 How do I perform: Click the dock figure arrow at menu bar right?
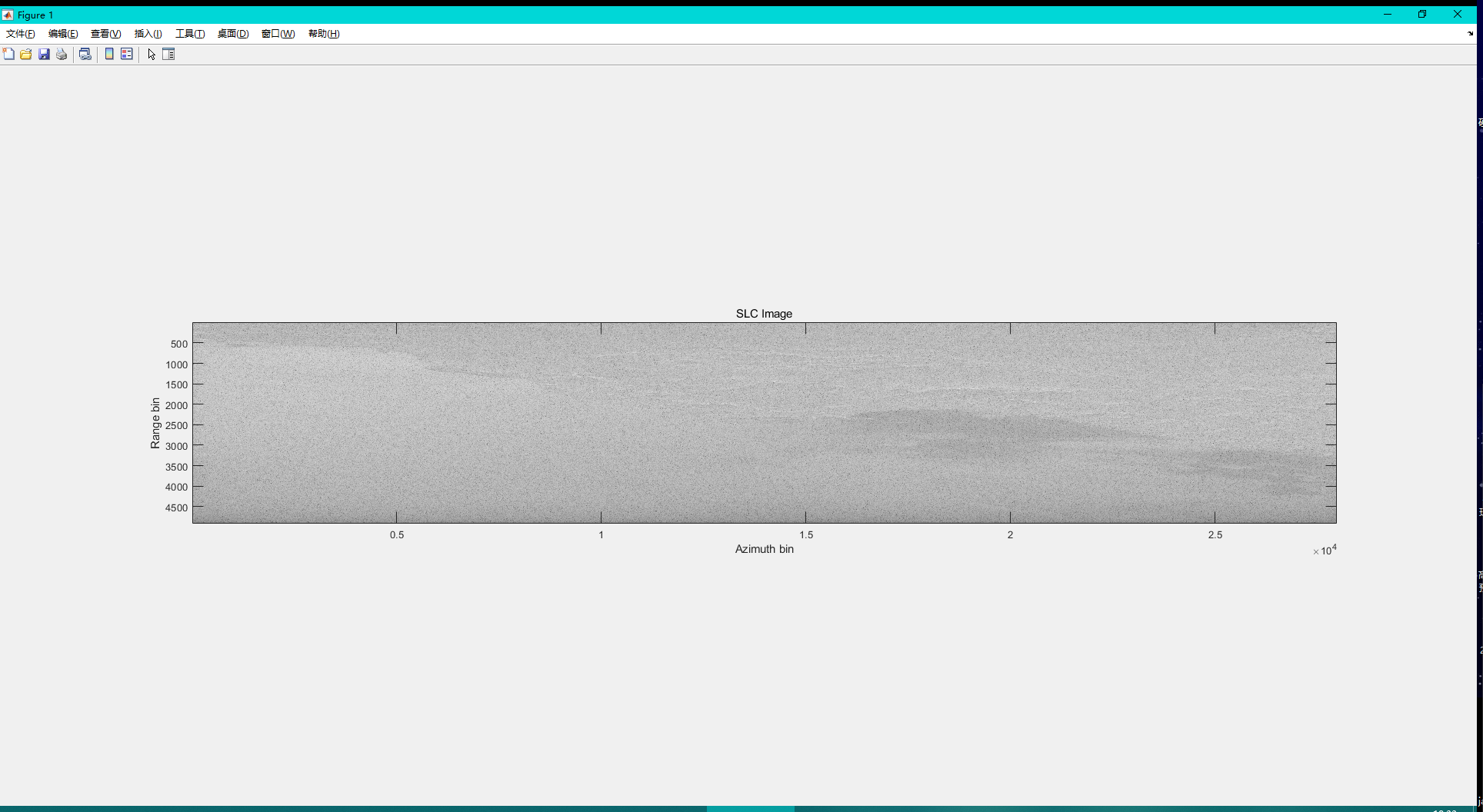point(1471,34)
